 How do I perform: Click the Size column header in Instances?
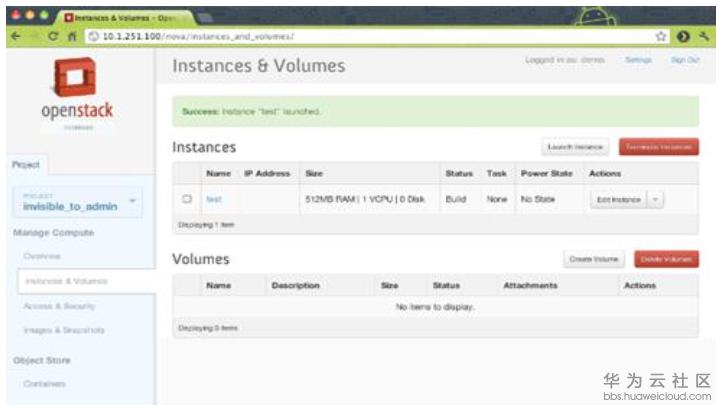coord(314,173)
